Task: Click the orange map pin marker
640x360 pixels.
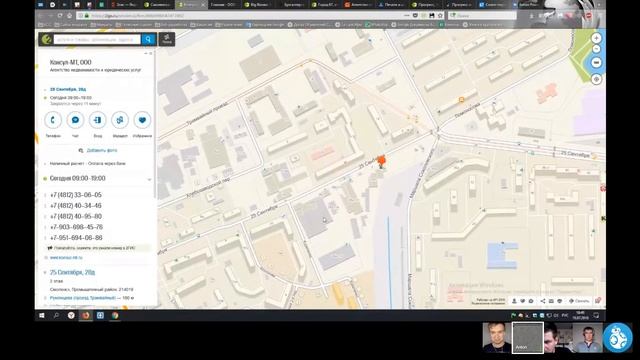Action: click(x=381, y=161)
